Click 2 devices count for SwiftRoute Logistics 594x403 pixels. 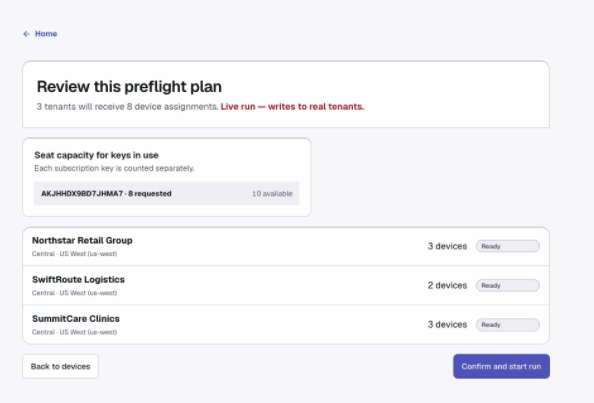[447, 285]
